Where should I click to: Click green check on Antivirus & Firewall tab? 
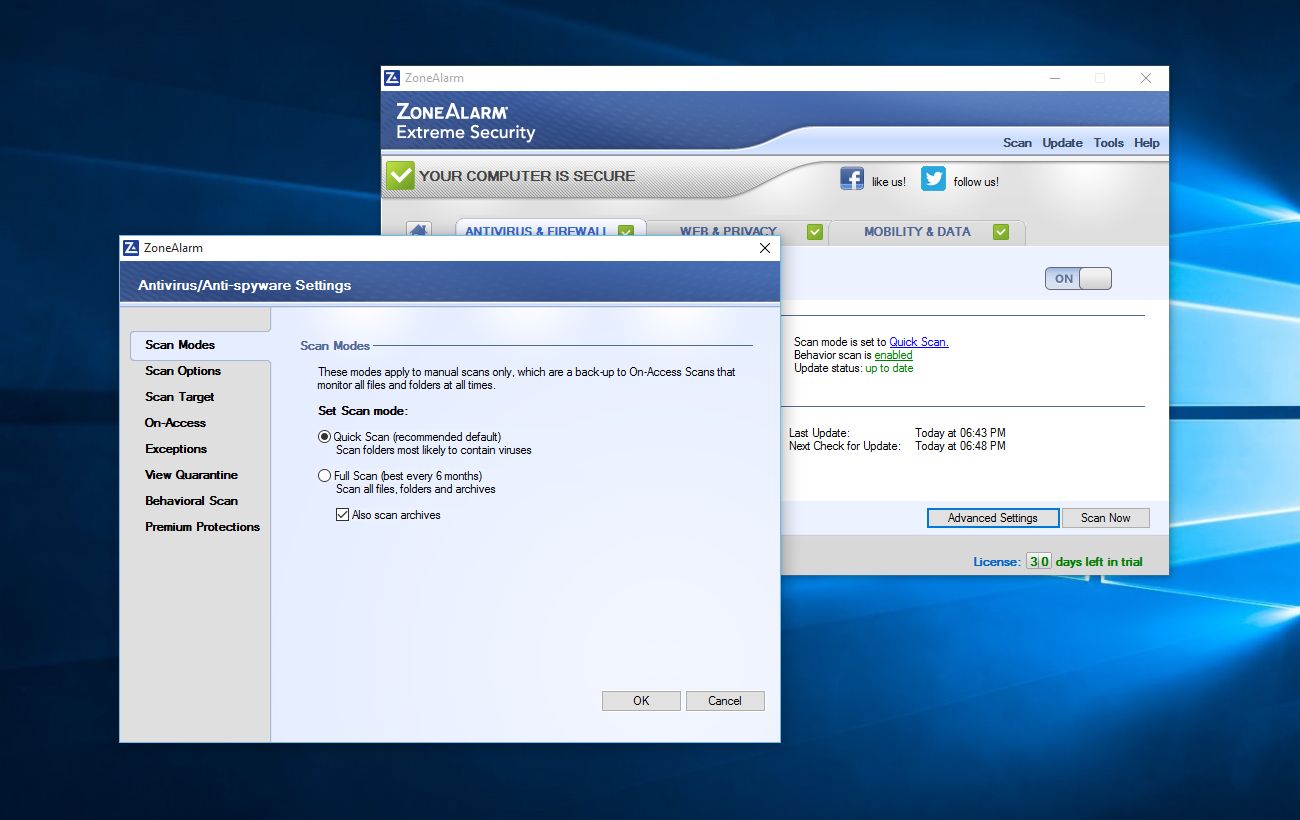coord(626,232)
